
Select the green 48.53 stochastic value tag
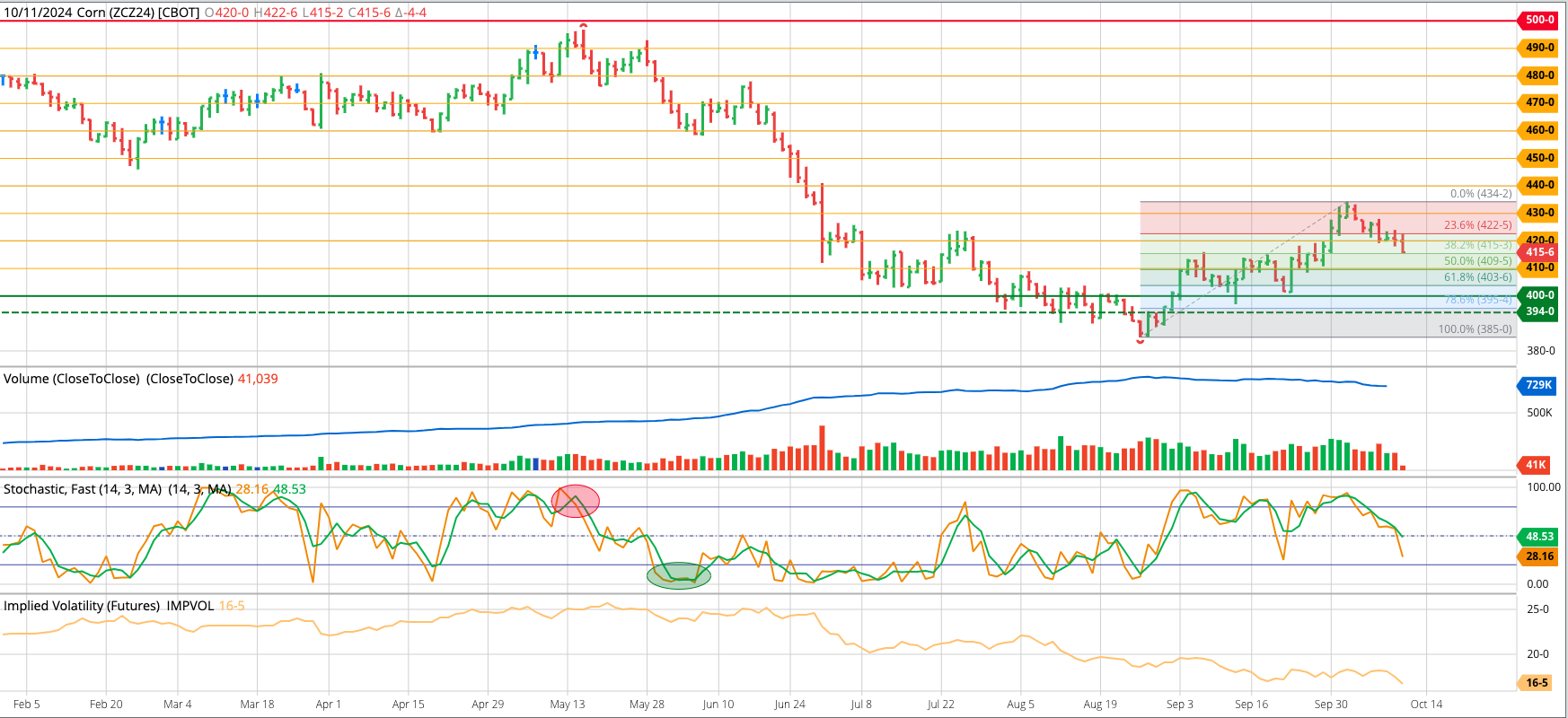coord(1539,537)
